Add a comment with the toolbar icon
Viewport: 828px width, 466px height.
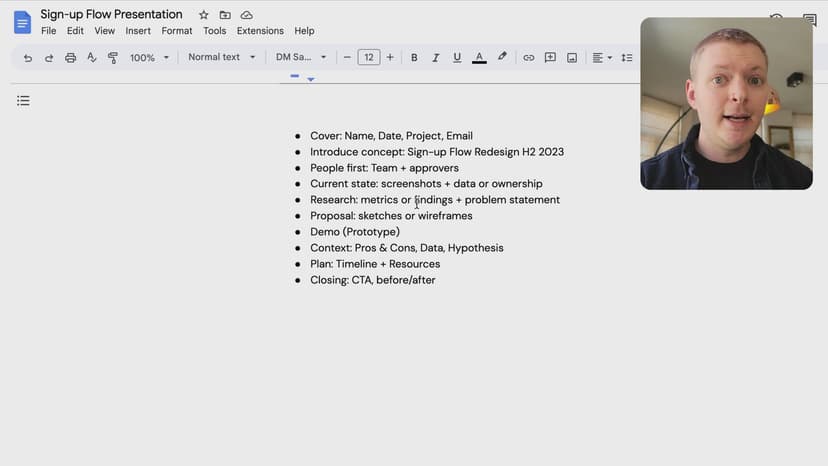coord(550,58)
